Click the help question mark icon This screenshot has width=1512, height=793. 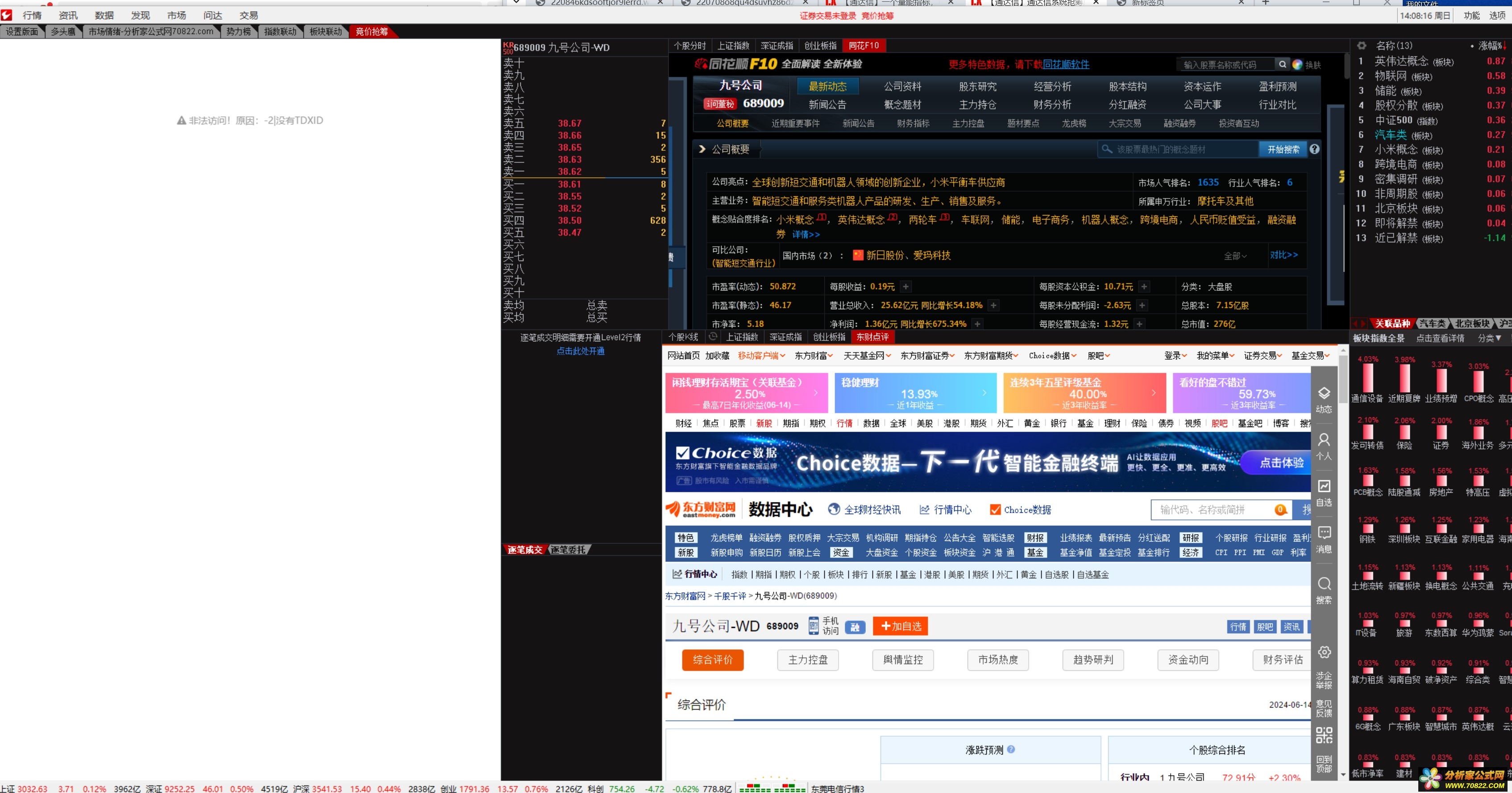pos(1315,149)
